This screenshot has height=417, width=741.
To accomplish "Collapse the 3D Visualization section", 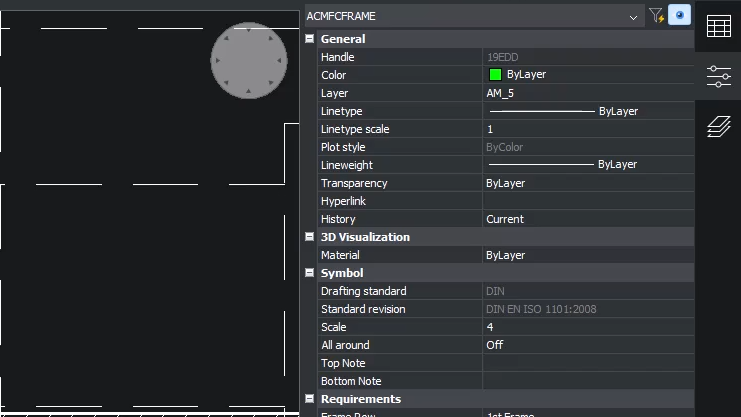I will pos(310,237).
